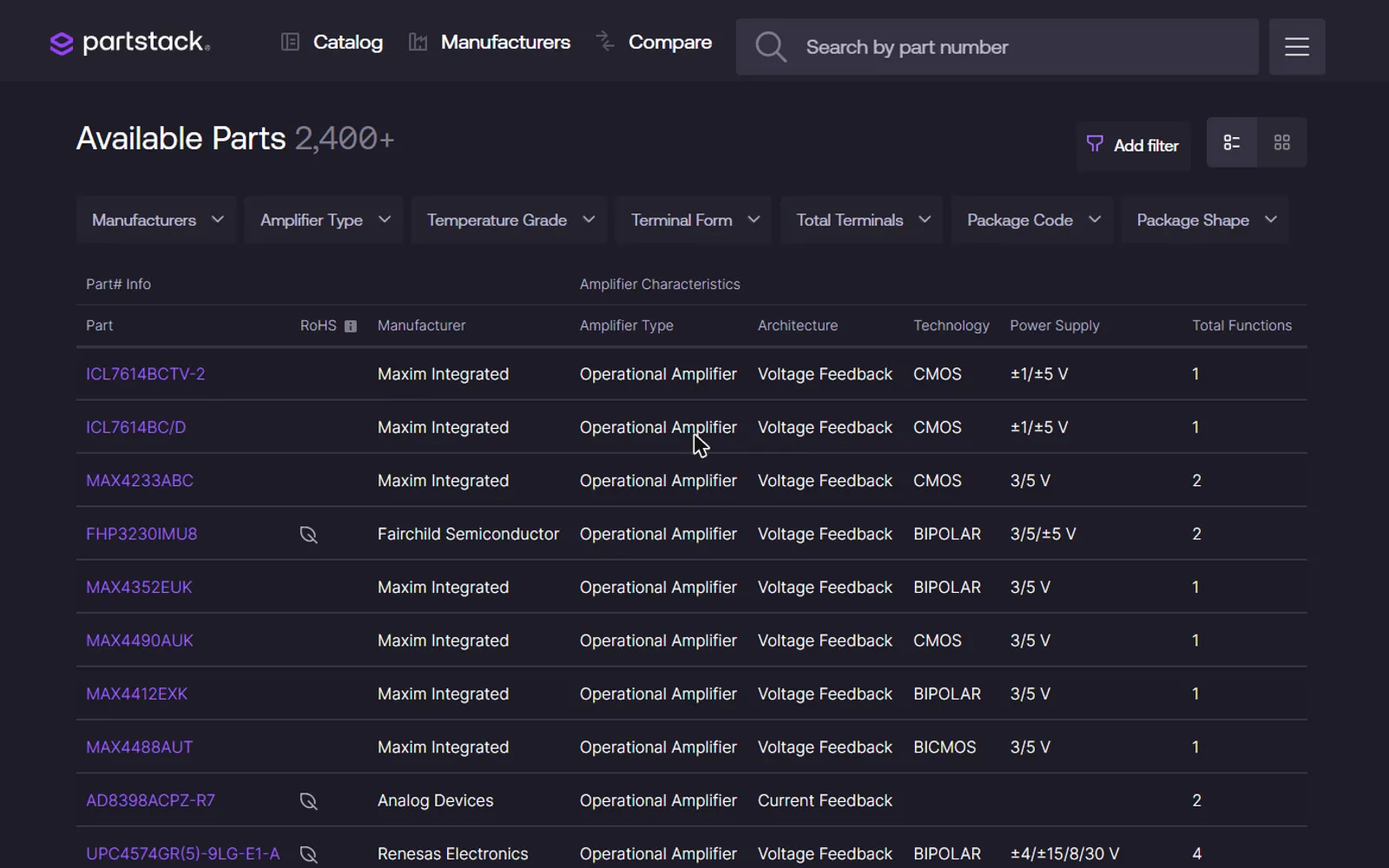Click the RoHS info icon in header
1389x868 pixels.
(351, 326)
